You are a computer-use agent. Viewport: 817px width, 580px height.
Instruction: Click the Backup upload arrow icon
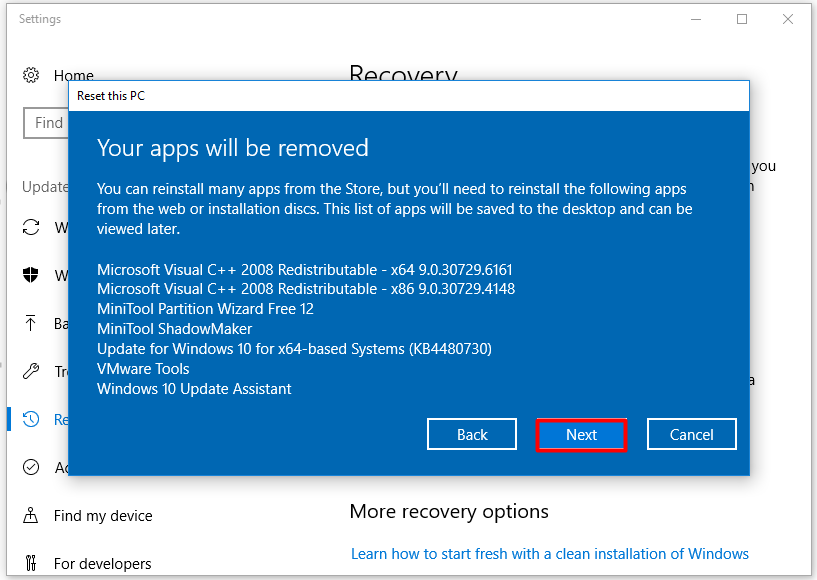tap(31, 323)
